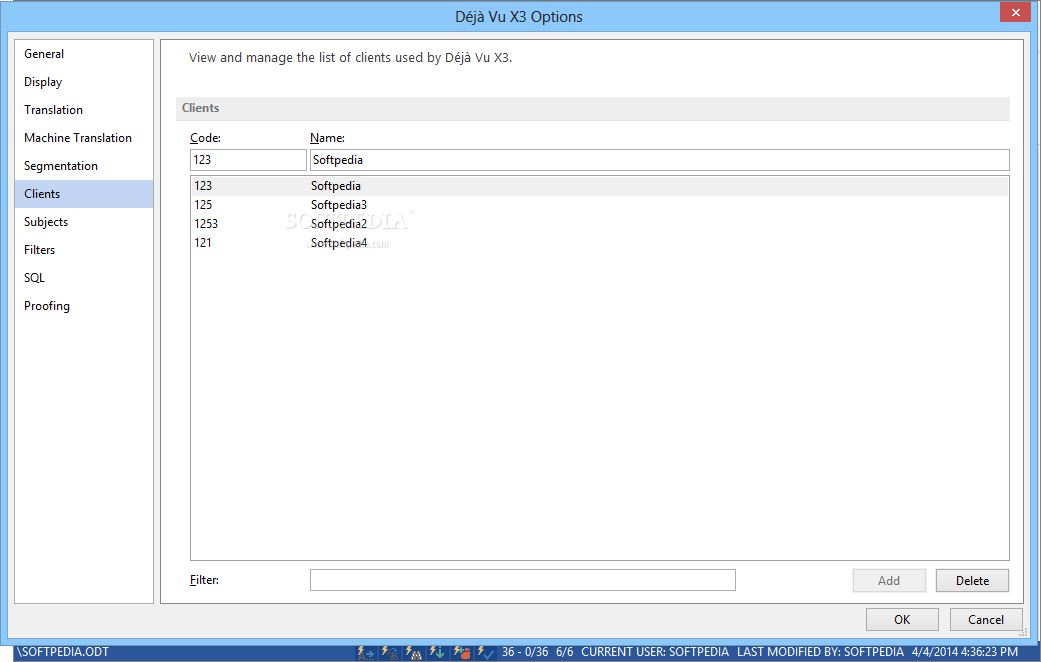This screenshot has height=662, width=1041.
Task: Delete the selected client
Action: [972, 580]
